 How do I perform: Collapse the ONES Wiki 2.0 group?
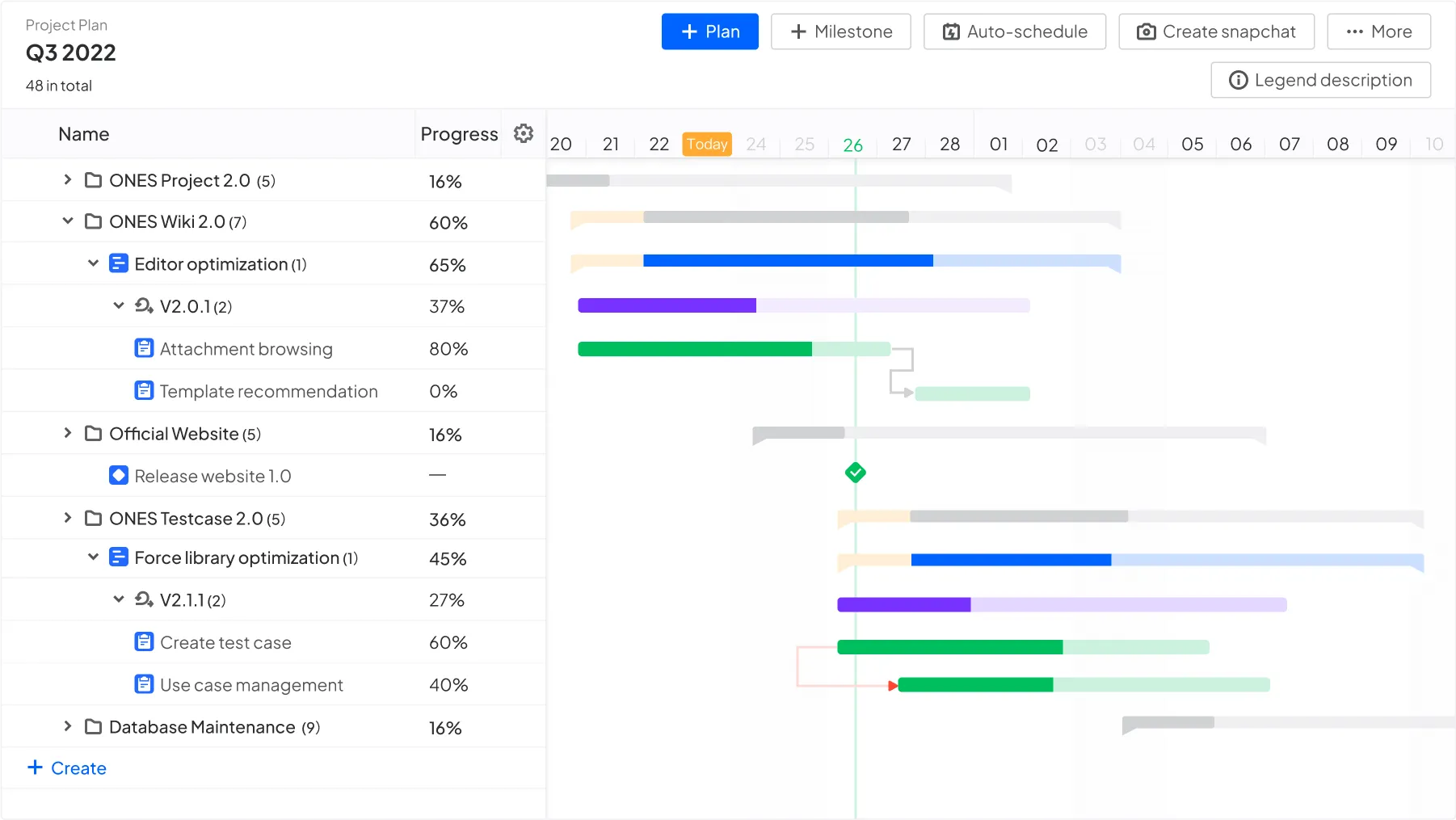coord(68,221)
